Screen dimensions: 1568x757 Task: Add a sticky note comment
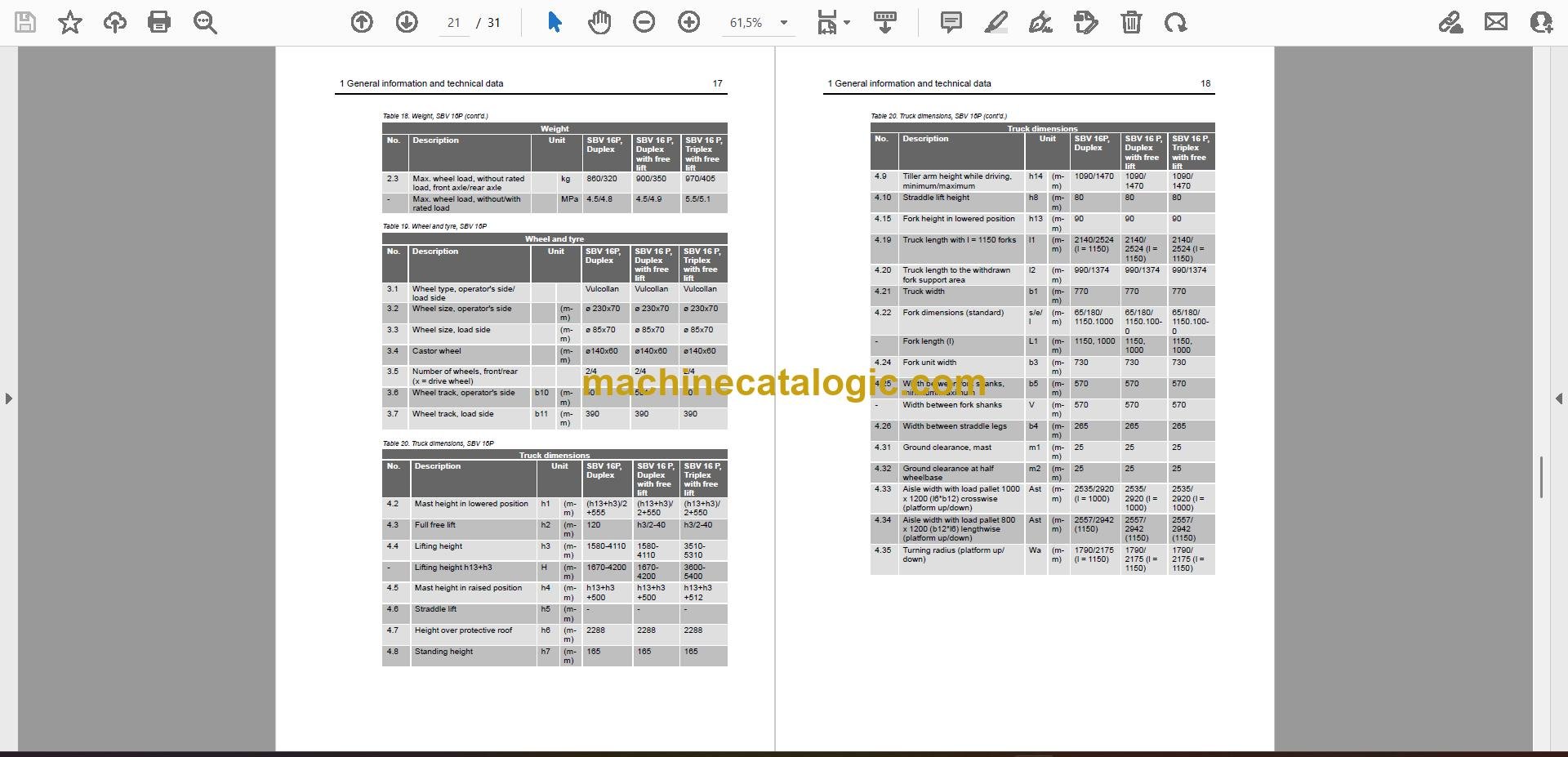click(951, 22)
